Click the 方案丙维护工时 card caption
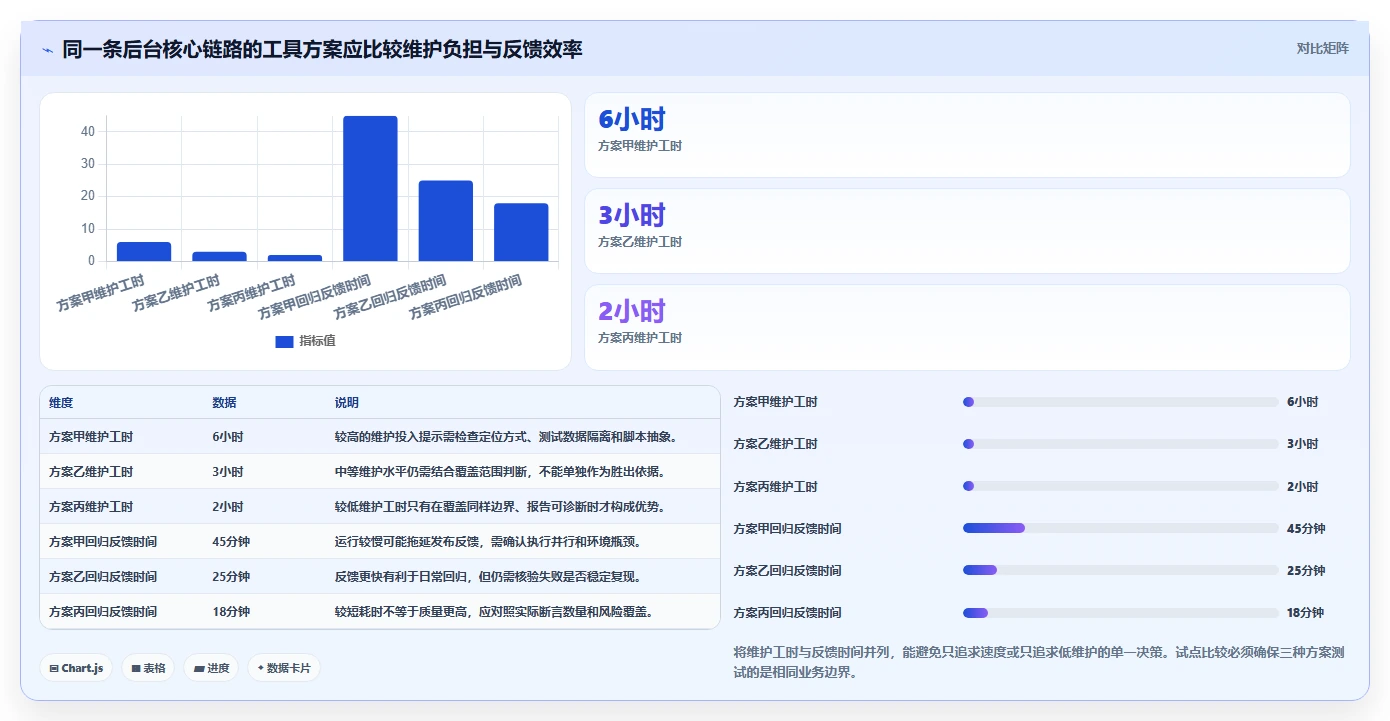Viewport: 1390px width, 721px height. pyautogui.click(x=640, y=338)
